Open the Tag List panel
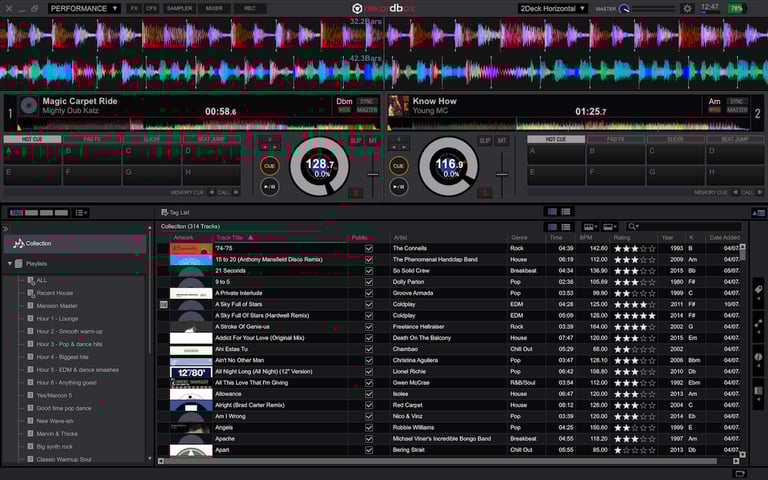The height and width of the screenshot is (480, 768). [x=175, y=213]
